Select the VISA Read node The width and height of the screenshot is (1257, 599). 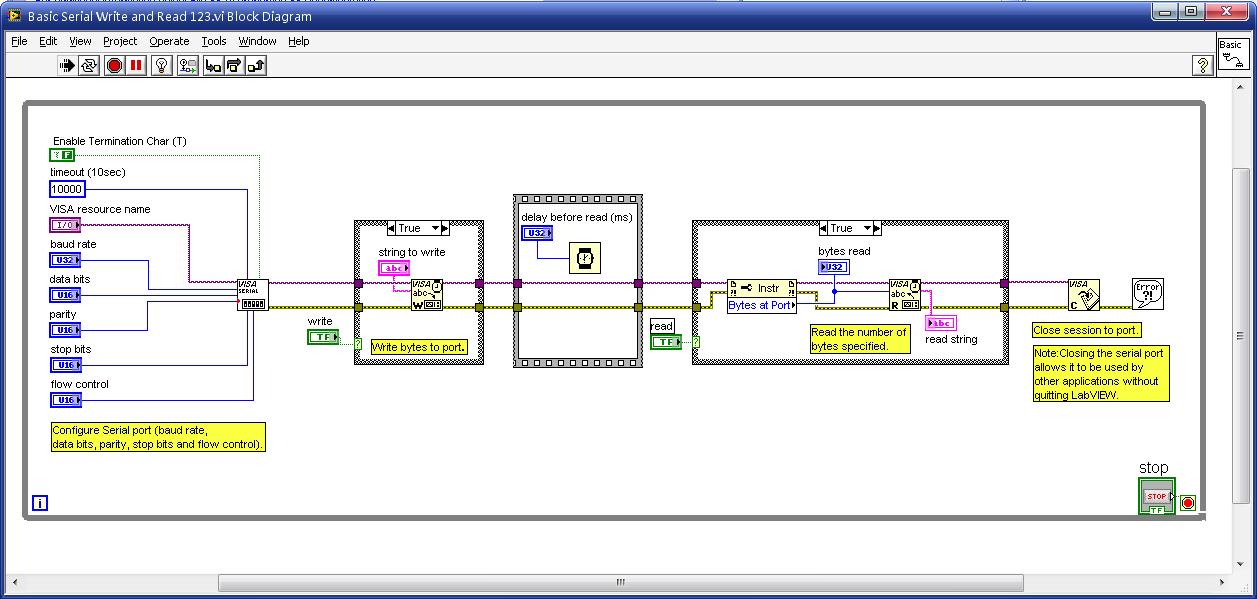coord(905,295)
